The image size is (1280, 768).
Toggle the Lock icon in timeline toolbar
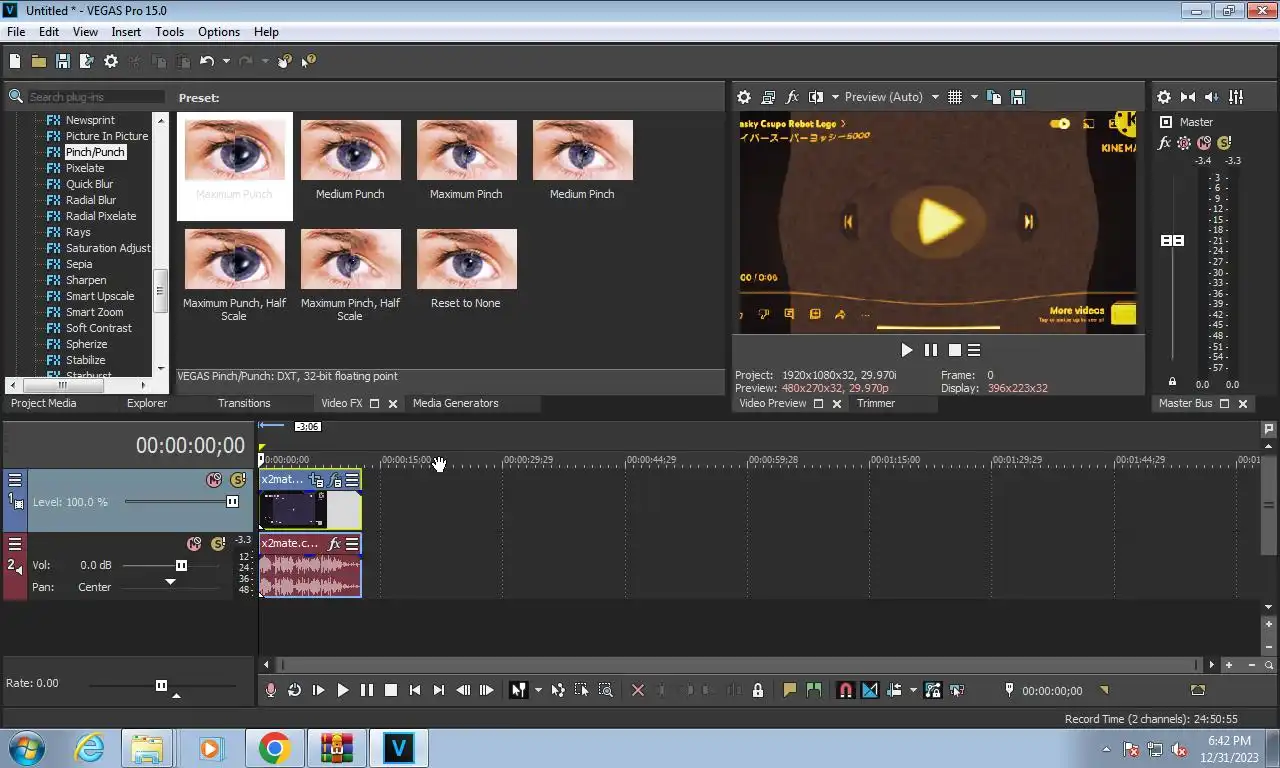[x=758, y=690]
